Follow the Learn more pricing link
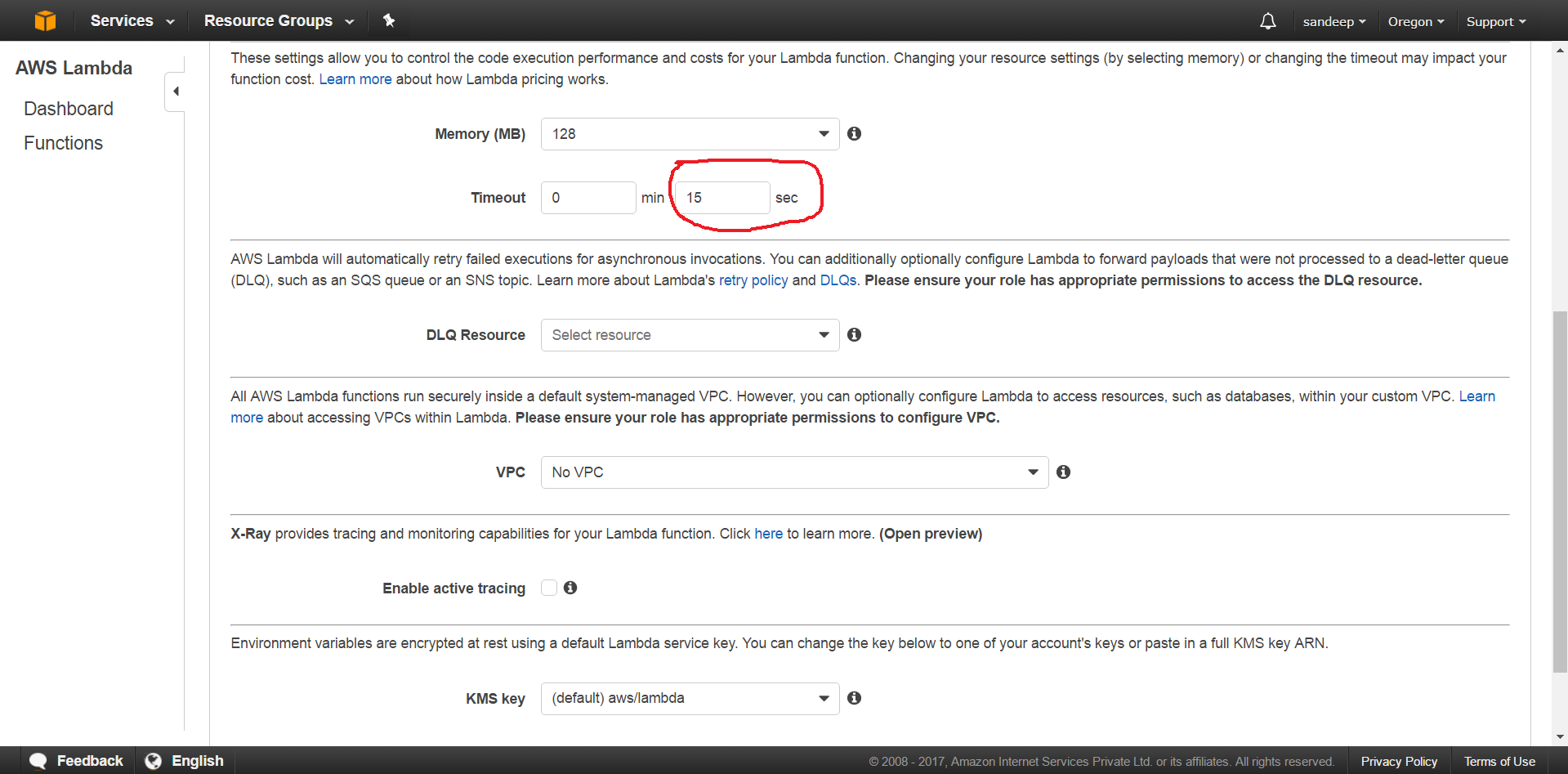 point(355,79)
